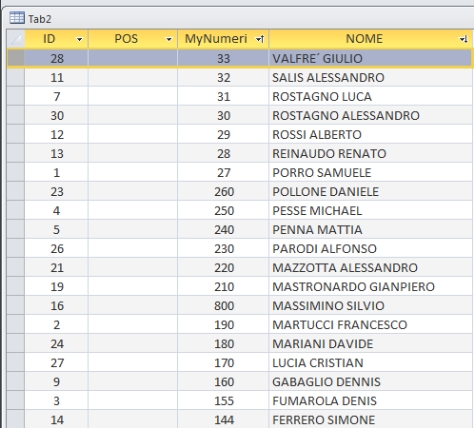Select the row selector for GABAGLIO DENNIS
Viewport: 474px width, 428px height.
coord(16,382)
